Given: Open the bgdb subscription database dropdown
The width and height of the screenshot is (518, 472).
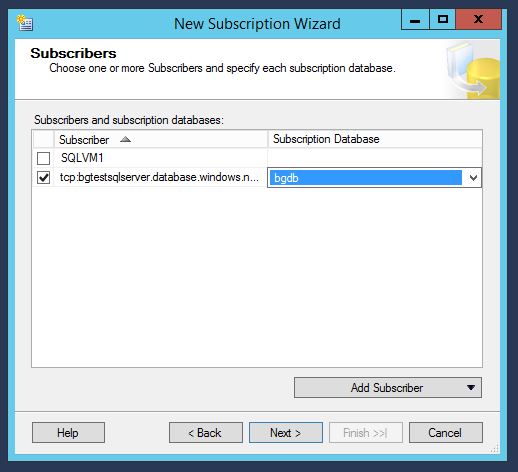Looking at the screenshot, I should coord(473,178).
